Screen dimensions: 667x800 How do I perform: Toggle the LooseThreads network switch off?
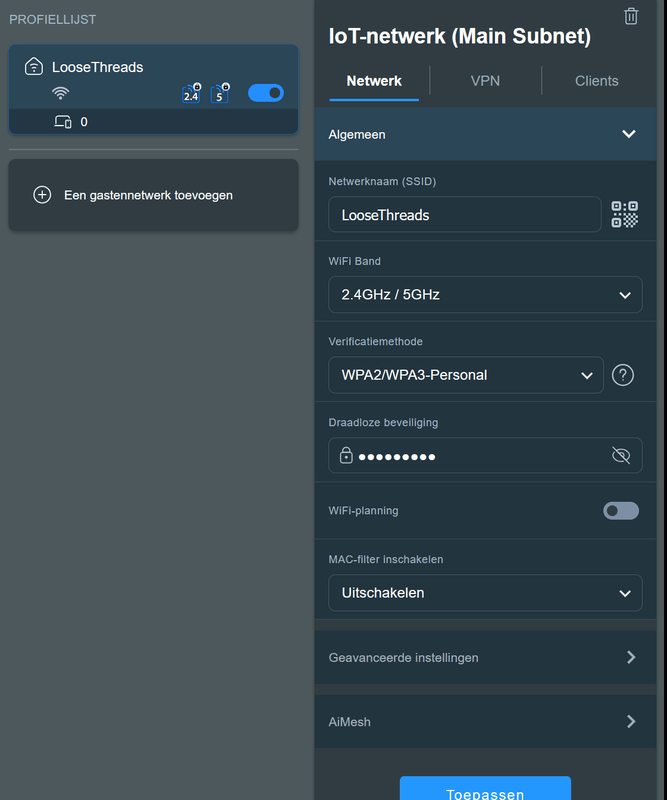click(265, 93)
